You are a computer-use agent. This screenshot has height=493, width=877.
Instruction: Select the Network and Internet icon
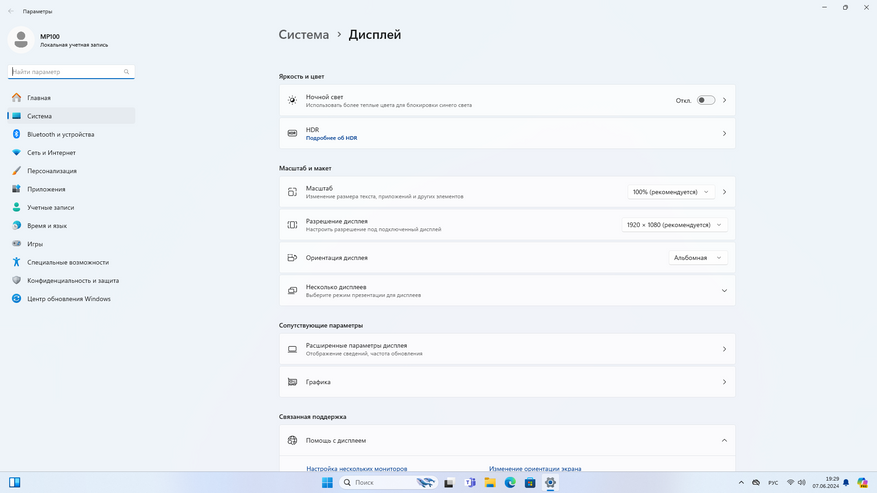pos(16,153)
